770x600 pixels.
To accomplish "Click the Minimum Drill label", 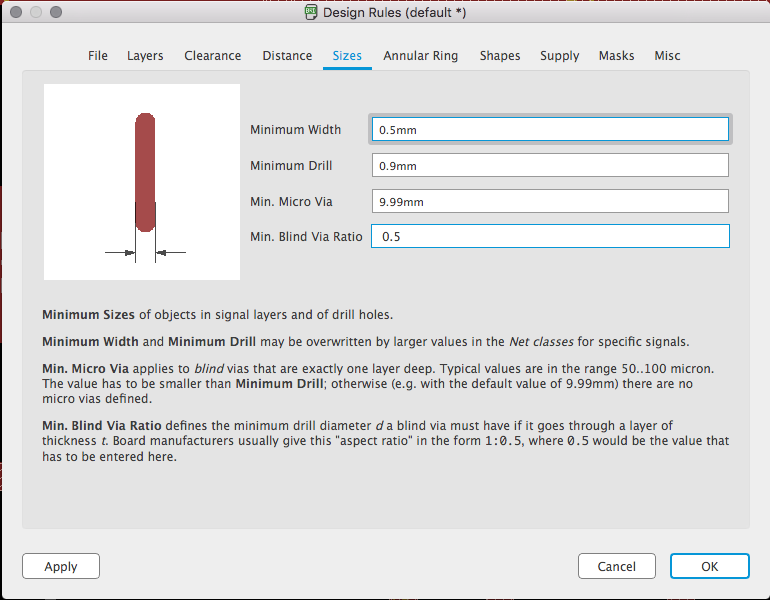I will pos(291,165).
